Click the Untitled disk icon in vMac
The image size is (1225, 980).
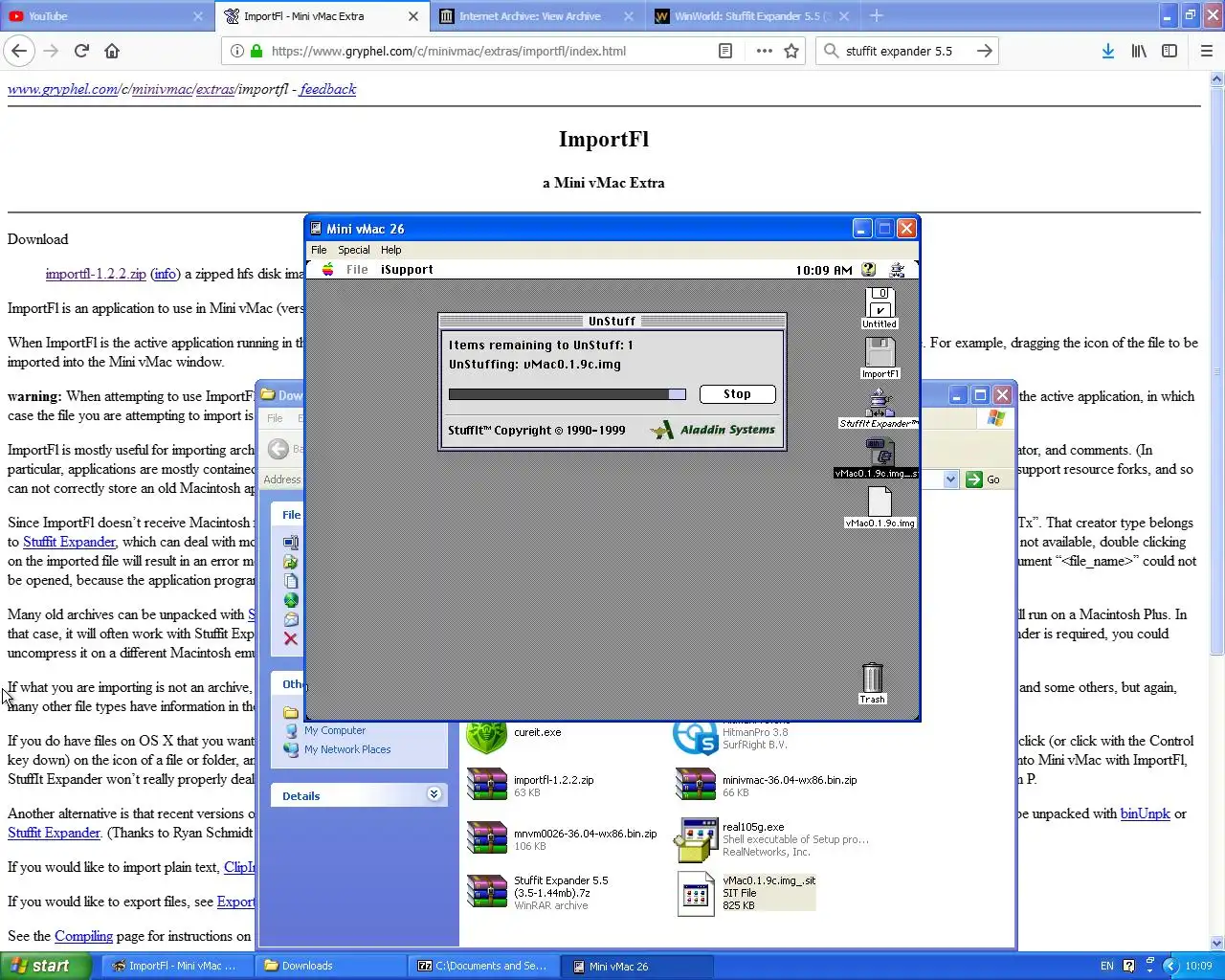click(880, 308)
